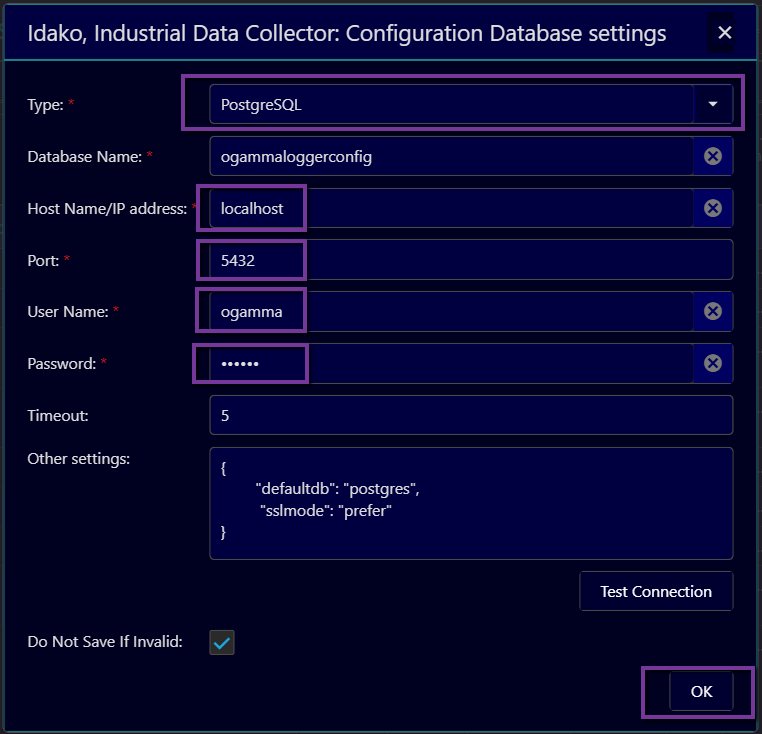Click the "Do Not Save If Invalid" label
This screenshot has height=734, width=762.
[105, 642]
